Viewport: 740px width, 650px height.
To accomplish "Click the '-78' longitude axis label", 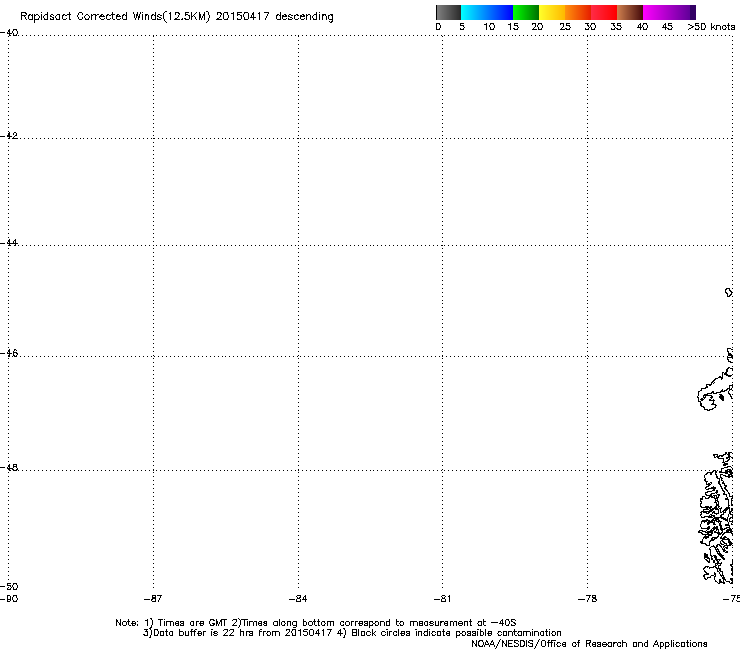I will [588, 599].
